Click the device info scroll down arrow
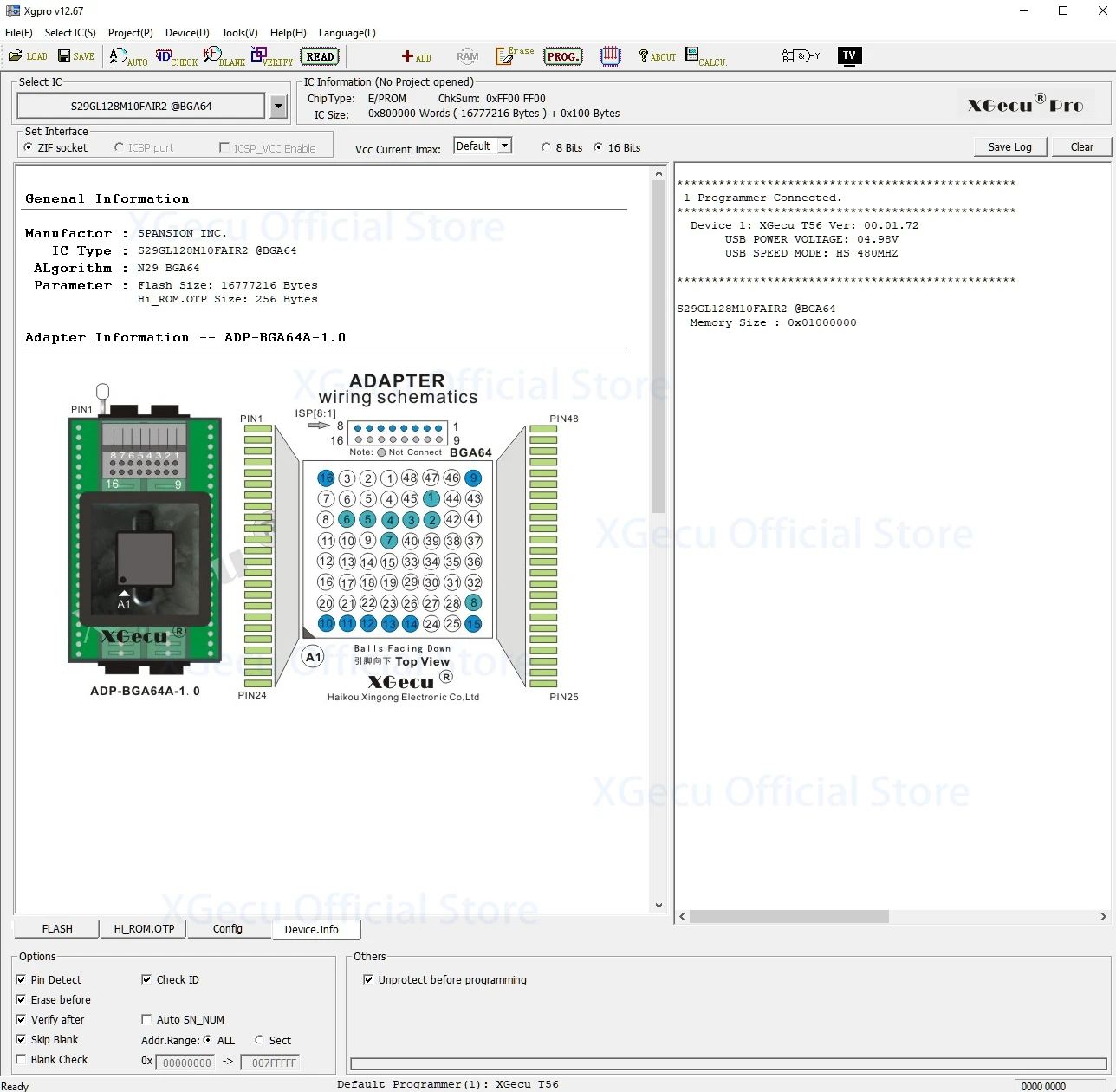This screenshot has width=1116, height=1092. point(659,906)
